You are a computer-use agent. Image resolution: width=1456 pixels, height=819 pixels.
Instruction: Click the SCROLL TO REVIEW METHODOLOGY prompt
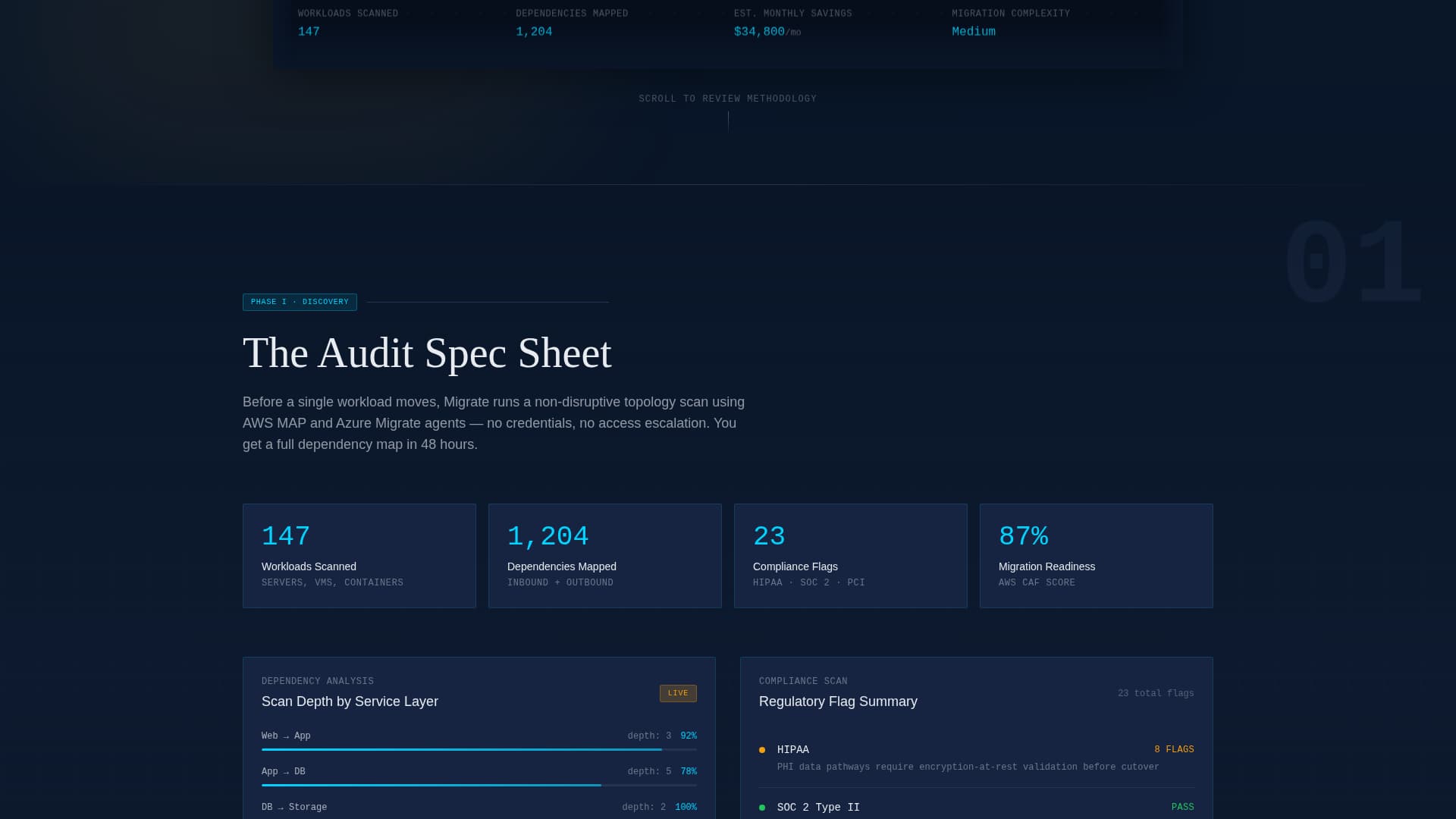tap(727, 98)
